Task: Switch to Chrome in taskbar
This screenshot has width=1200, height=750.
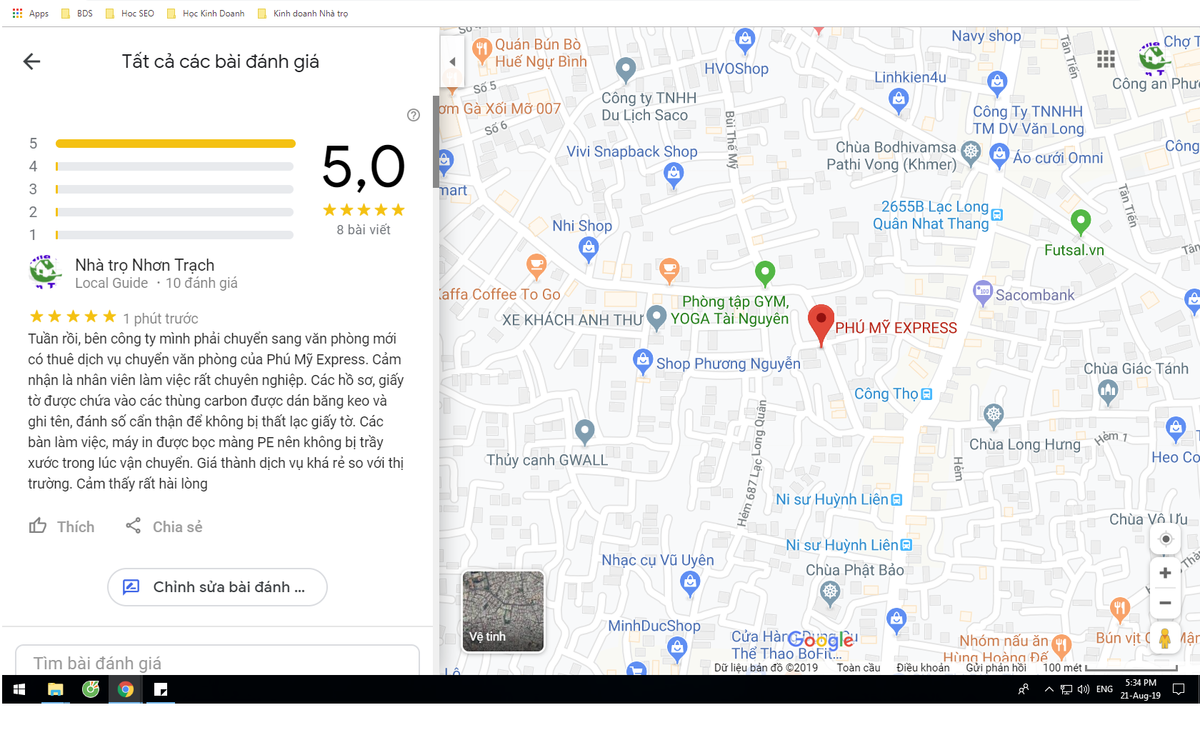Action: click(x=125, y=689)
